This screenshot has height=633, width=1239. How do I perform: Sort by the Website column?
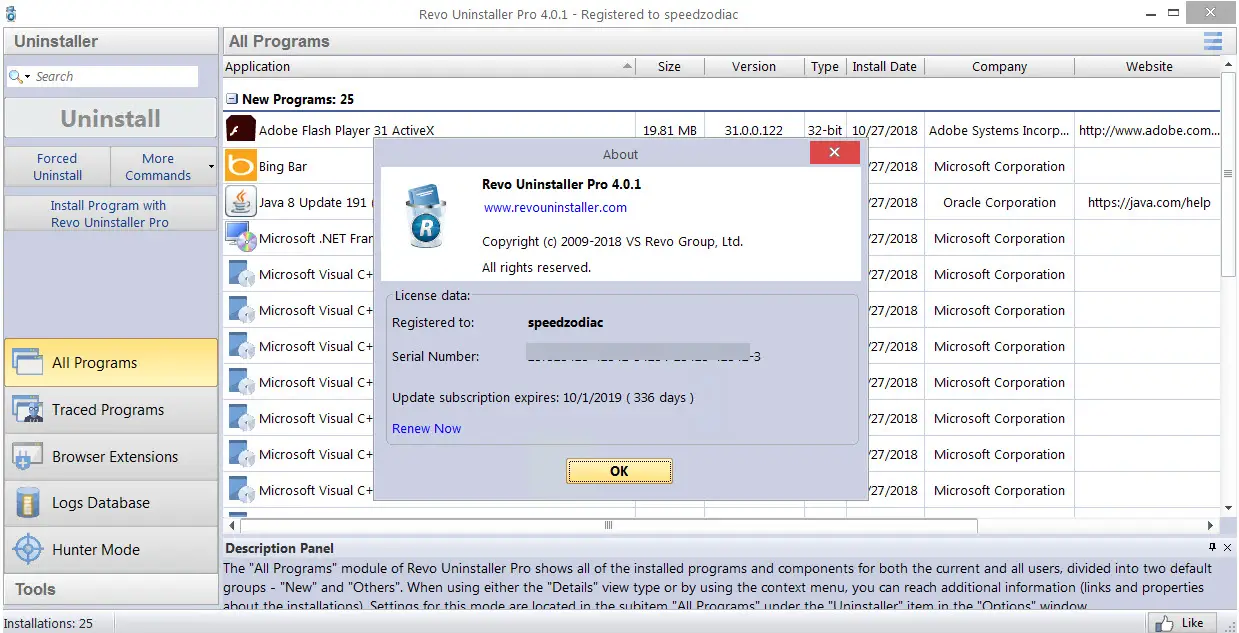click(x=1149, y=66)
